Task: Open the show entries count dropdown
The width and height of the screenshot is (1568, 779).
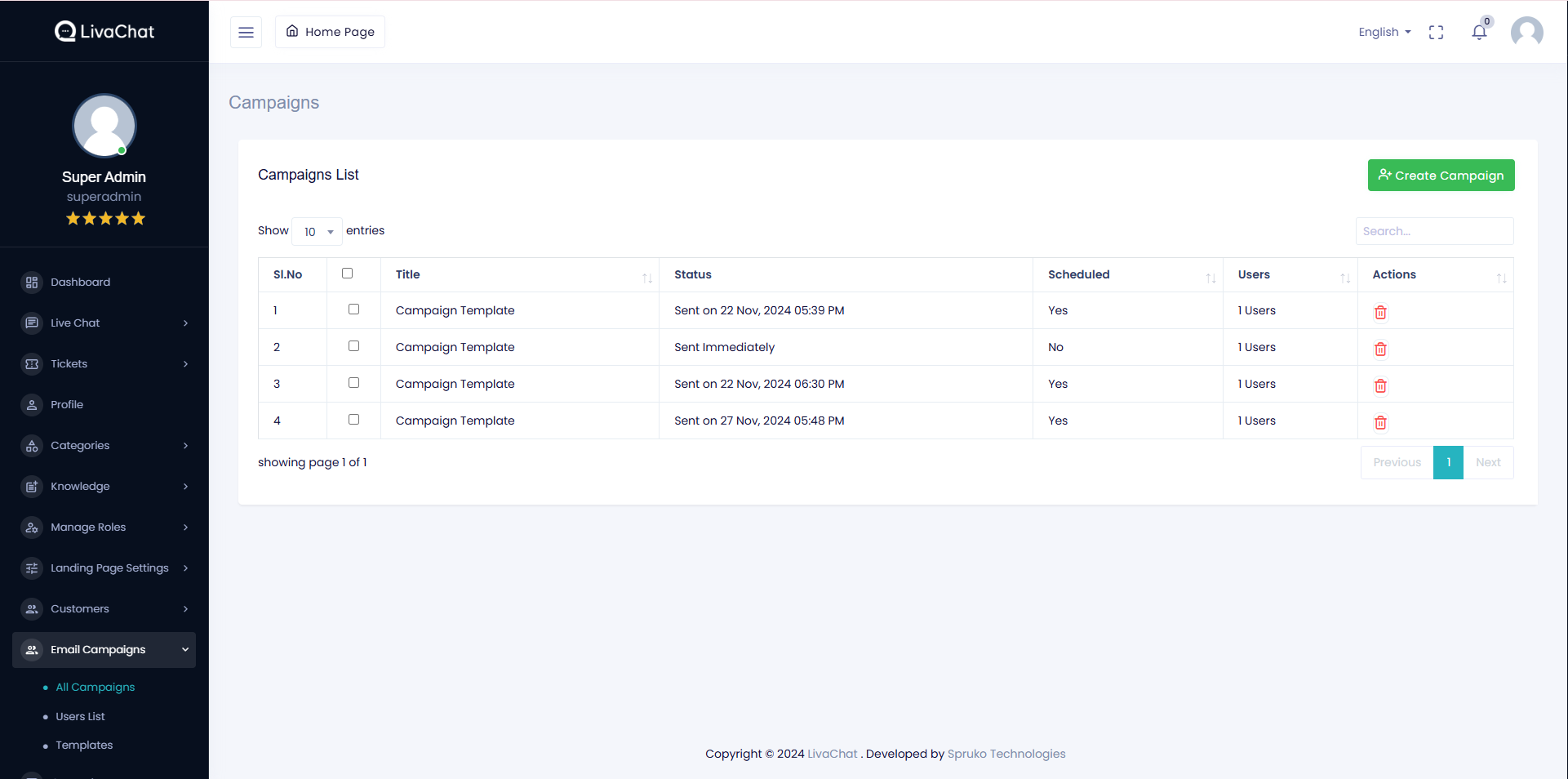Action: coord(318,232)
